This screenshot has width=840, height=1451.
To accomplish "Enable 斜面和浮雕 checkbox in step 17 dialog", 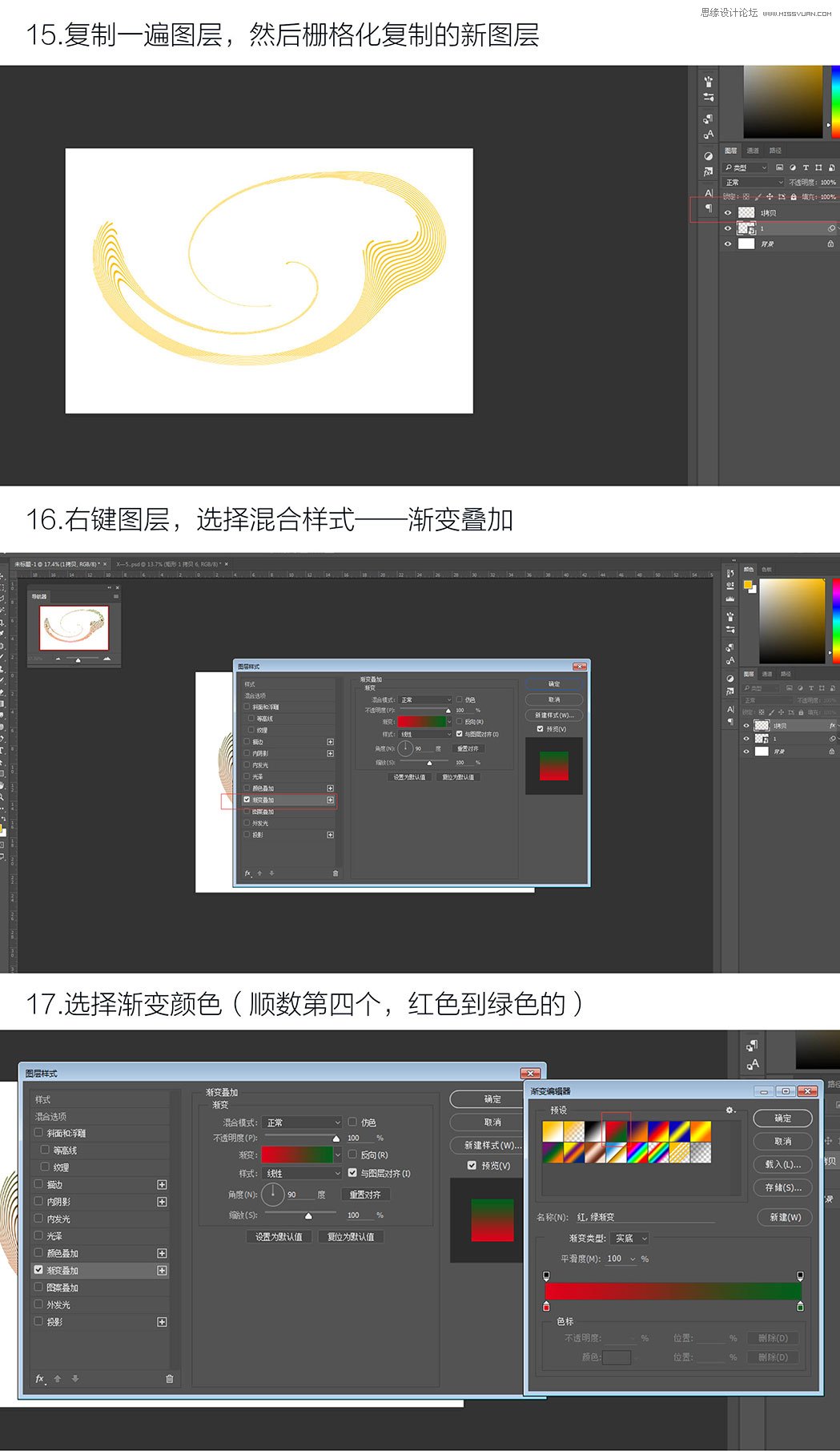I will [38, 1133].
